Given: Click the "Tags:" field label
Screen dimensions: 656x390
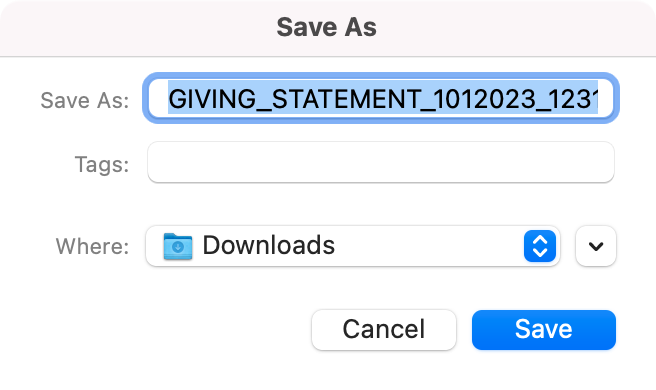Looking at the screenshot, I should [102, 164].
